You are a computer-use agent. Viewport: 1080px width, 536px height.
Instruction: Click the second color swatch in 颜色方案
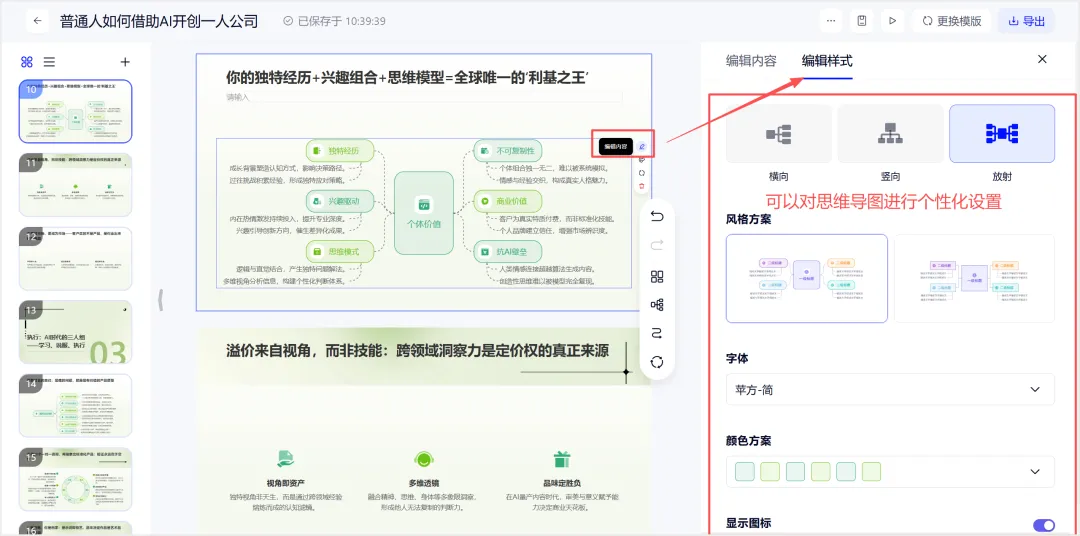(770, 472)
